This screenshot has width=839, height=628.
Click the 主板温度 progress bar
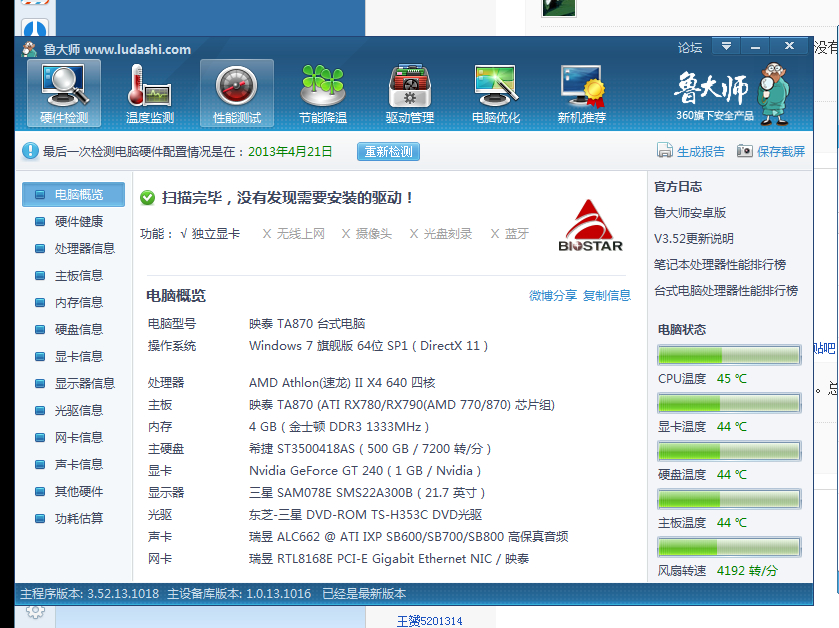(x=729, y=500)
